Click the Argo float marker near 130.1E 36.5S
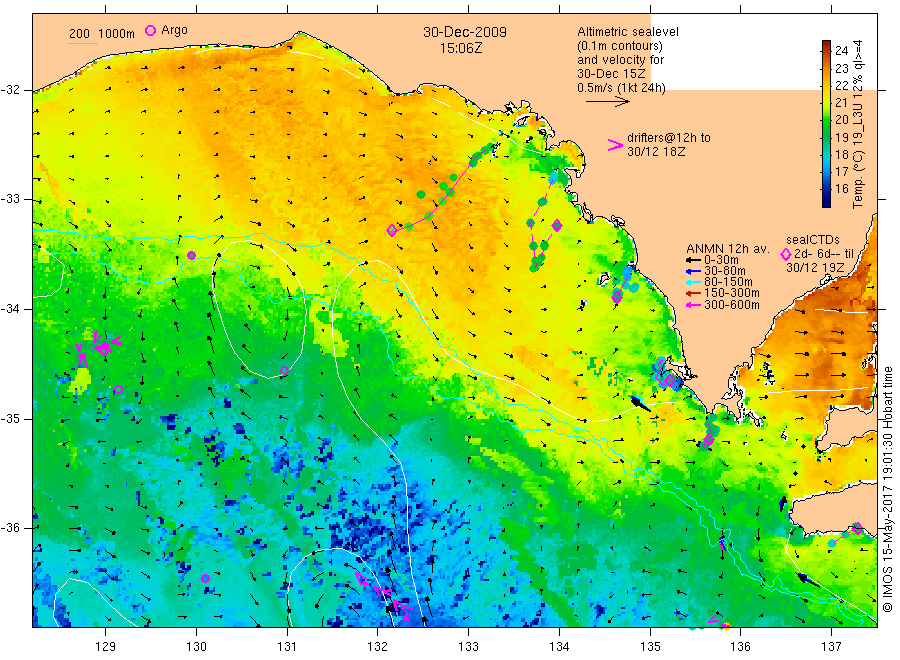Screen dimensions: 900x660 (x=205, y=578)
